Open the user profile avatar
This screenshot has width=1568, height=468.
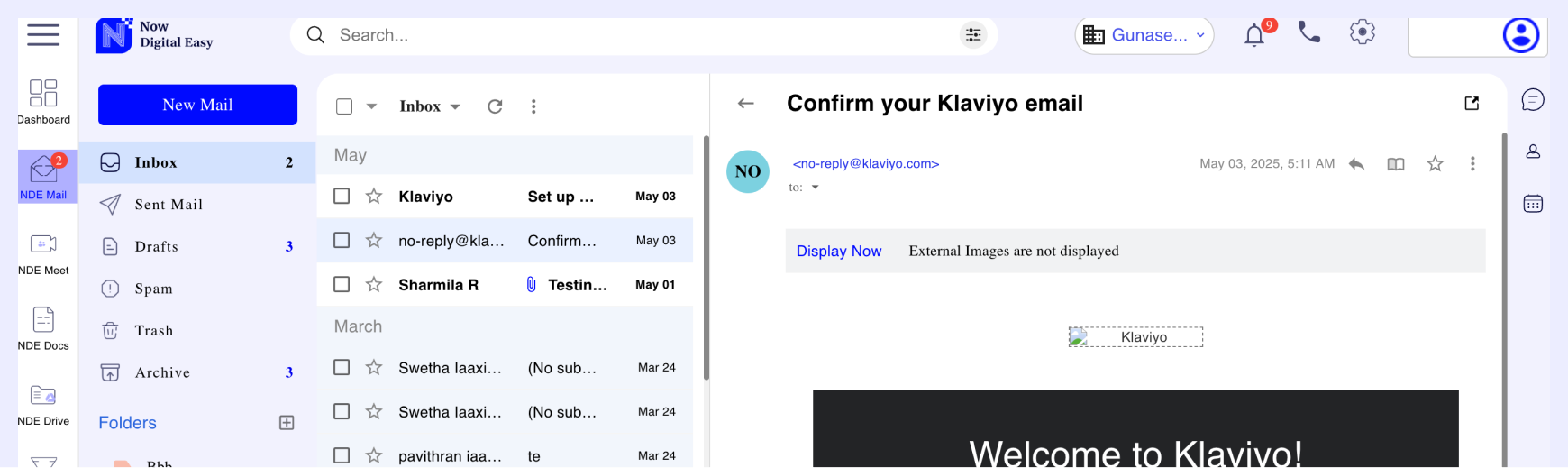click(1520, 35)
